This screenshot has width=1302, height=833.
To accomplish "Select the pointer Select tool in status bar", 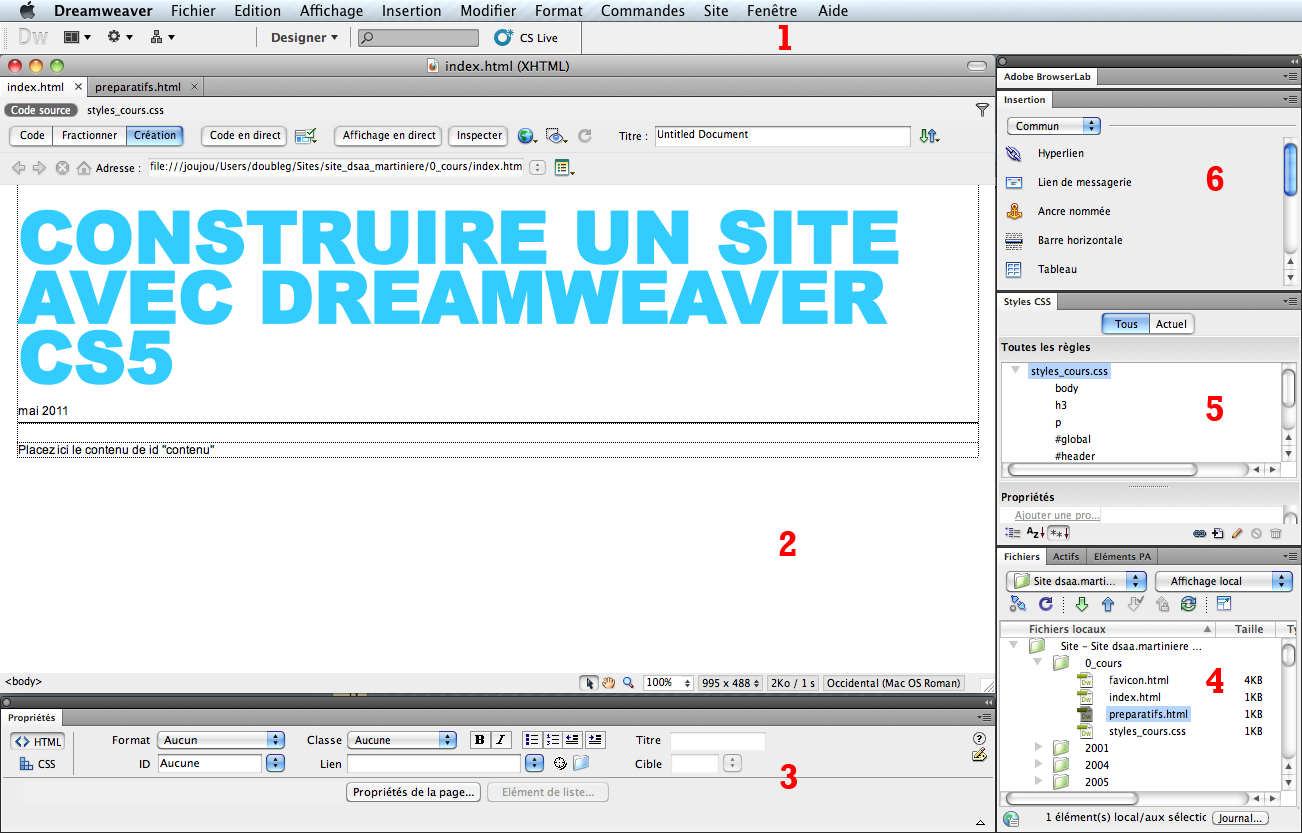I will (590, 683).
